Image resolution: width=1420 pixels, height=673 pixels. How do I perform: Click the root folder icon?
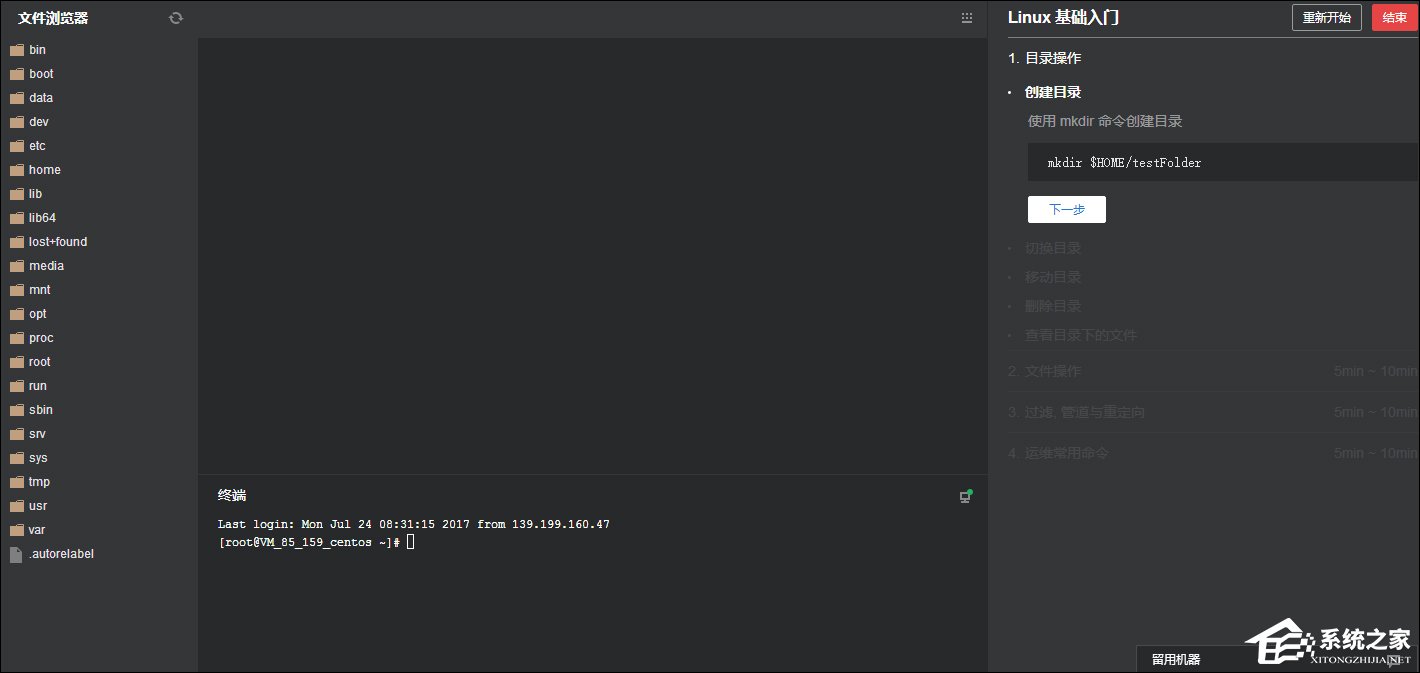[16, 362]
